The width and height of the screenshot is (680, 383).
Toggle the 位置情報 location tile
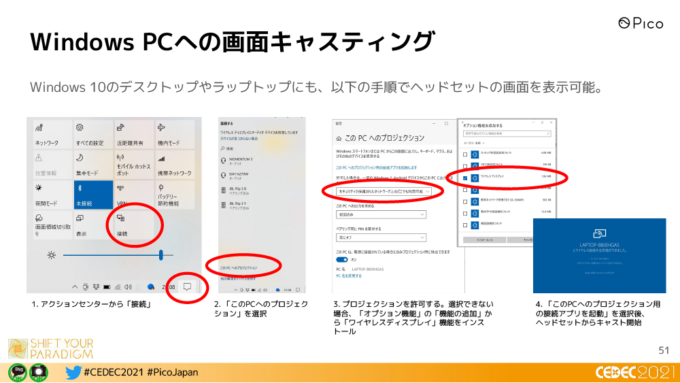click(x=52, y=164)
